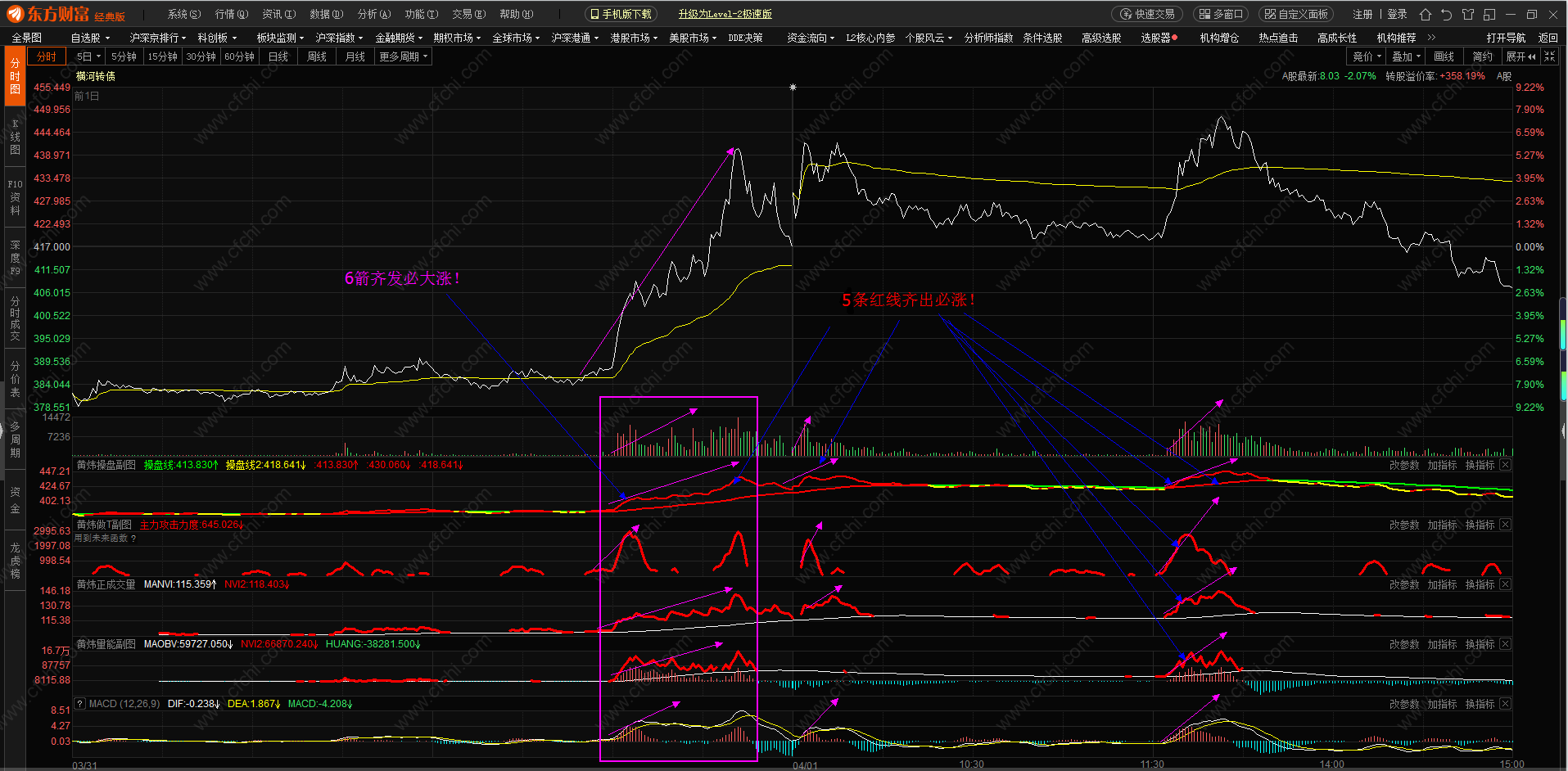This screenshot has height=771, width=1568.
Task: Open the 龙虎榜 sidebar tab
Action: 15,561
